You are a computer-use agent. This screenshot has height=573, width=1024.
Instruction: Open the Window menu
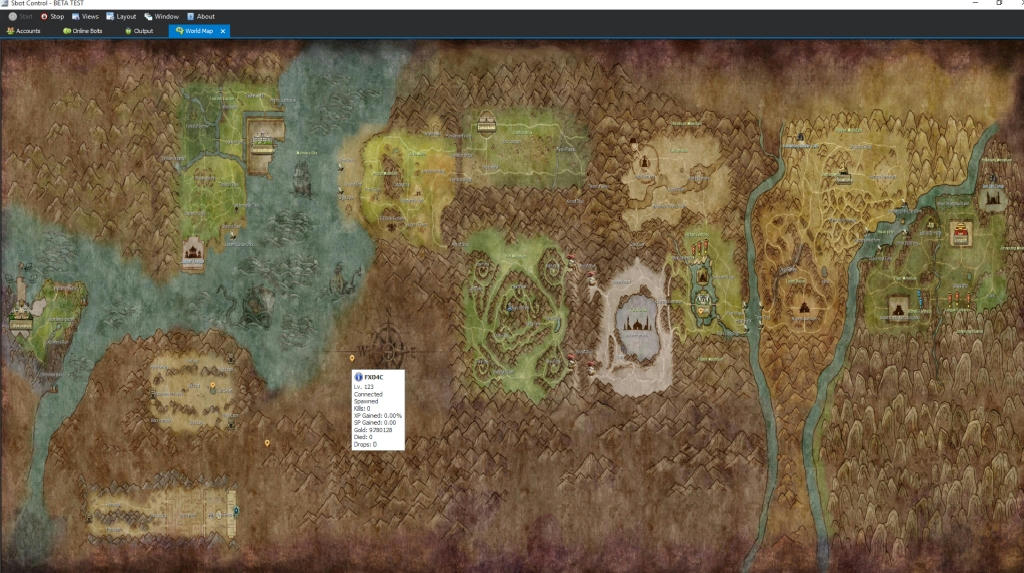tap(161, 16)
